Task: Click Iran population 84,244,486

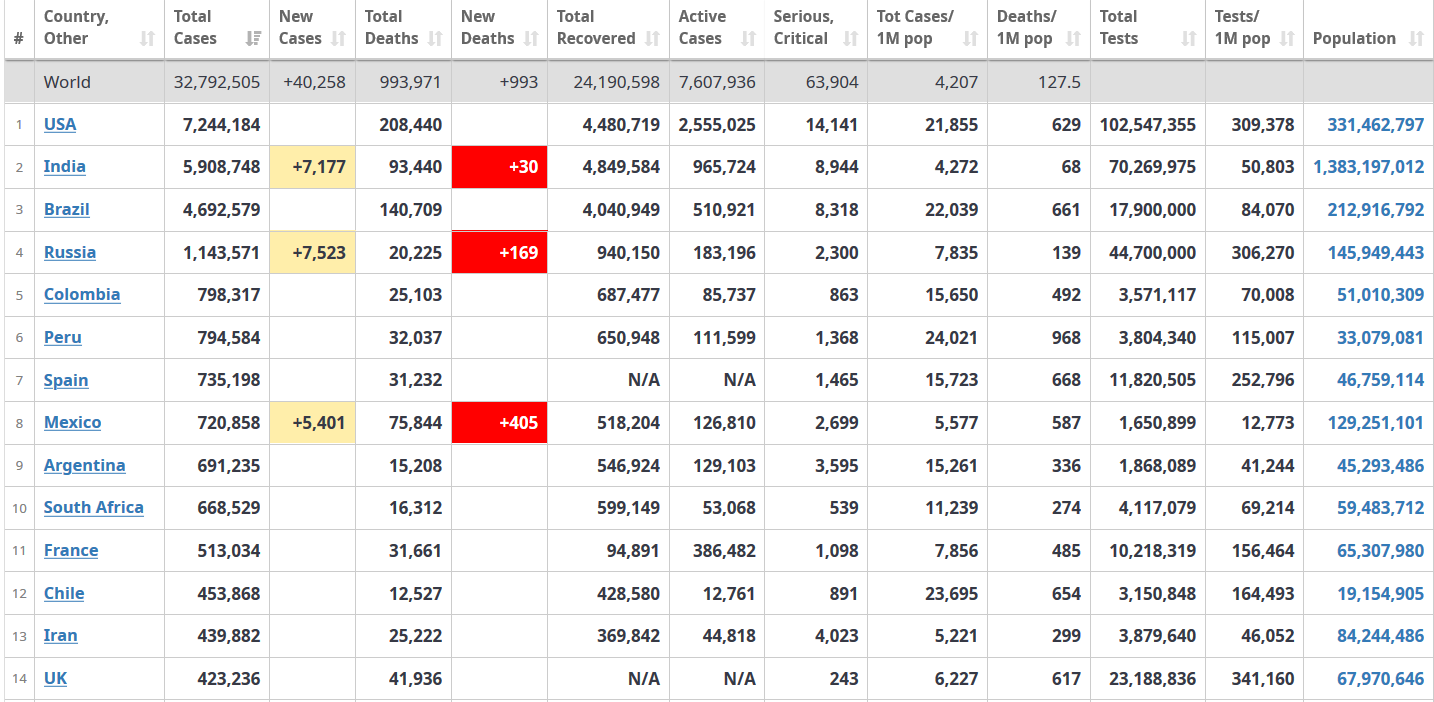Action: click(1381, 636)
